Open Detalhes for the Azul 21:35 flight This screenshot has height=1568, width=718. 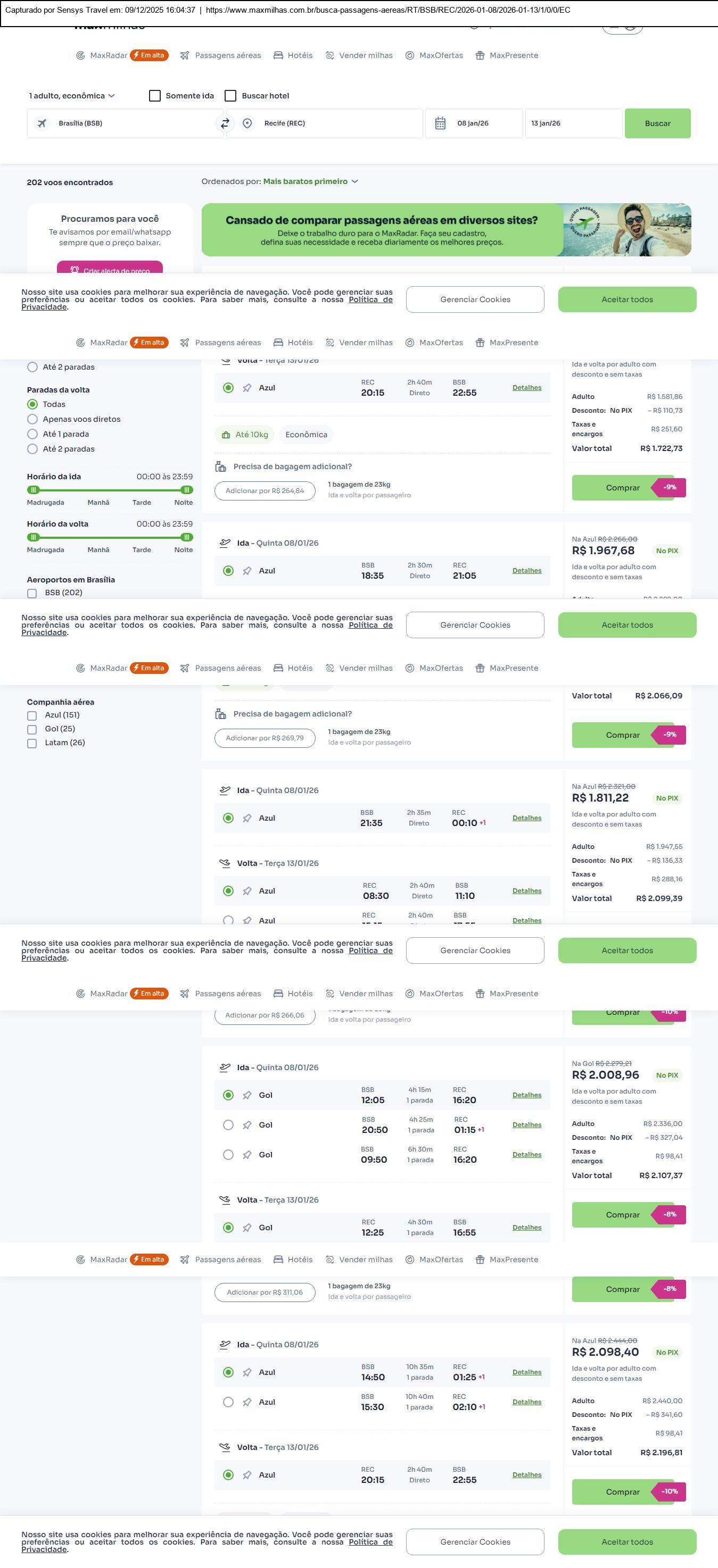[x=527, y=818]
